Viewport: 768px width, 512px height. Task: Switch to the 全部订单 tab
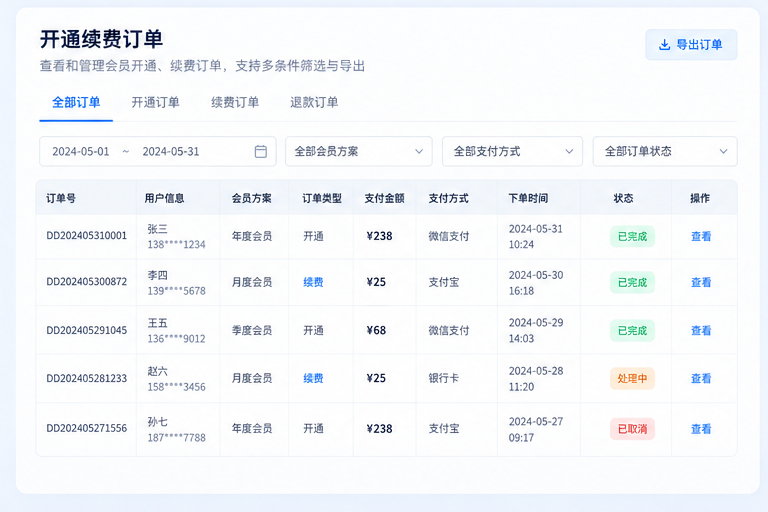[76, 102]
